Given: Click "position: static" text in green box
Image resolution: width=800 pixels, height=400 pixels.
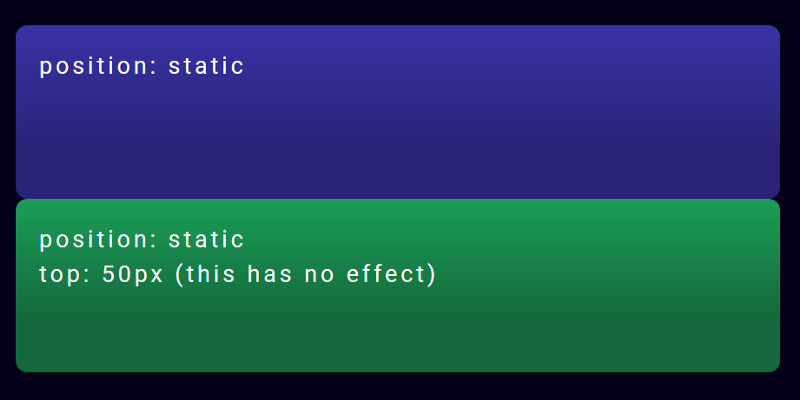Looking at the screenshot, I should [x=142, y=240].
